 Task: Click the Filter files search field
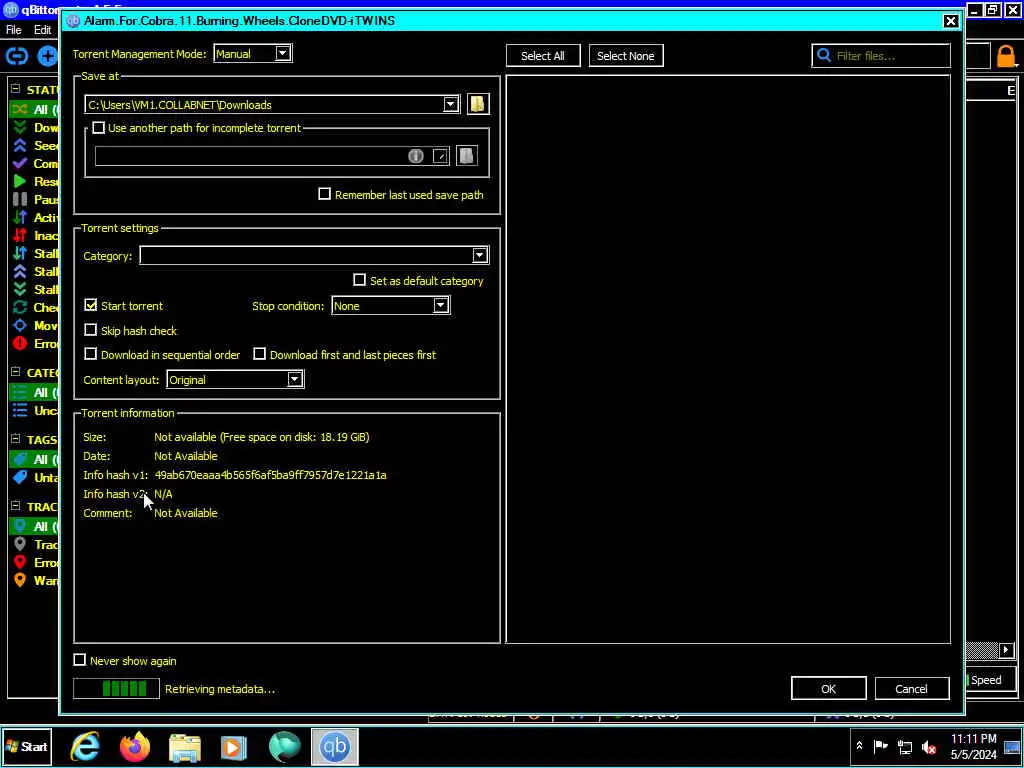pyautogui.click(x=881, y=56)
